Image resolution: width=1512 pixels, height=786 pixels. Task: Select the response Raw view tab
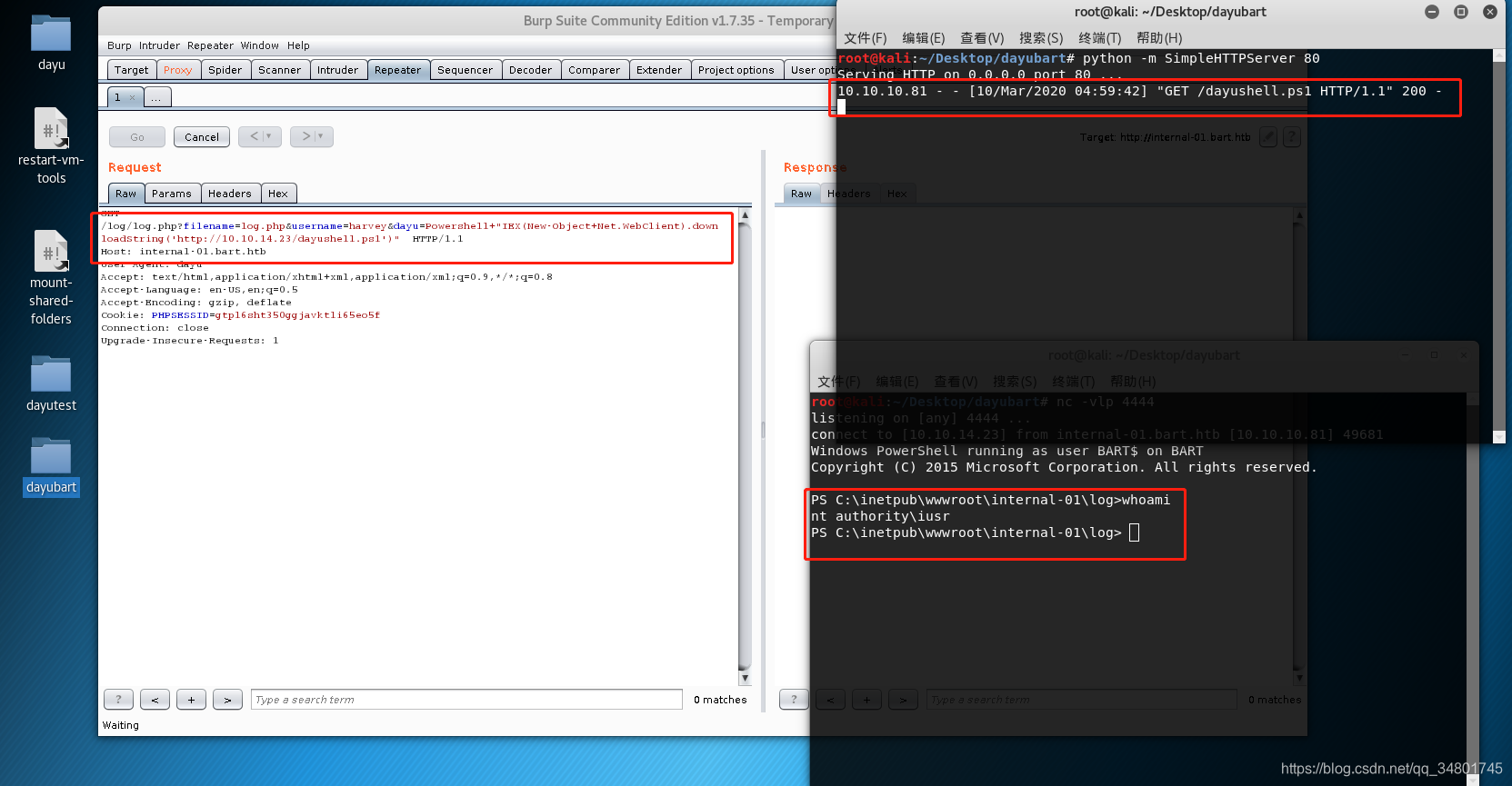pyautogui.click(x=801, y=194)
